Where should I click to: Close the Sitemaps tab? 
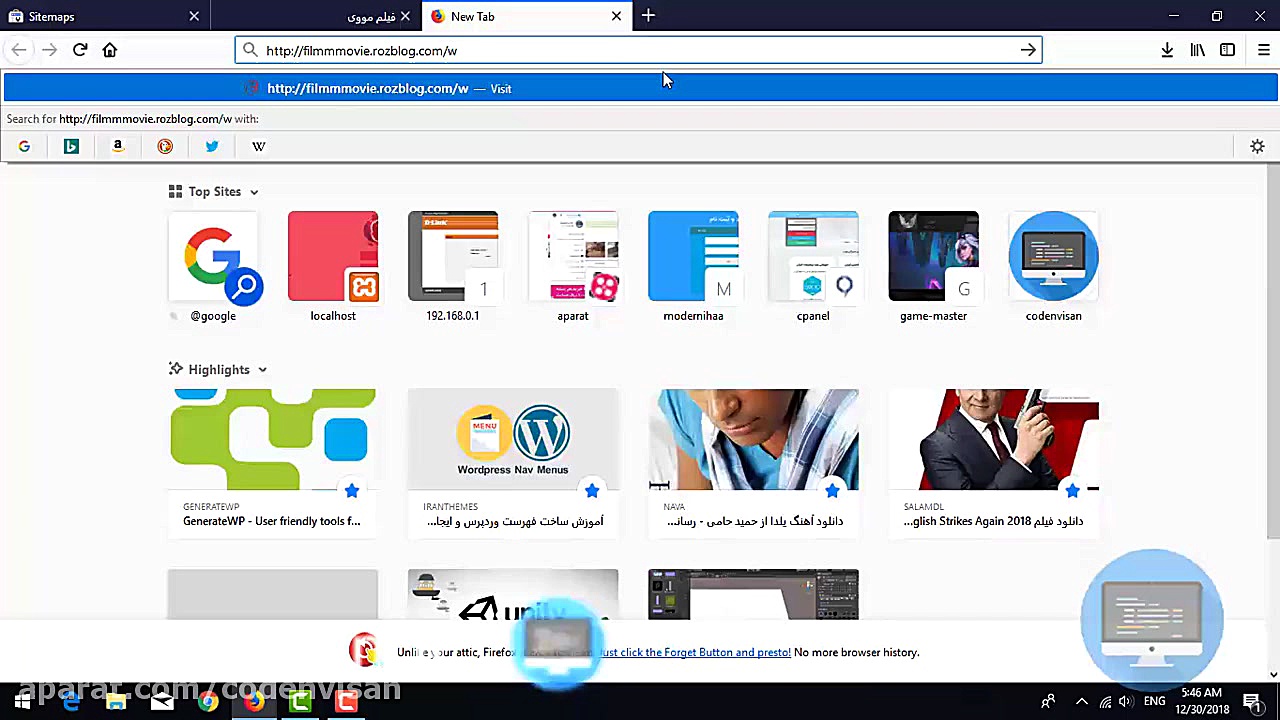194,16
